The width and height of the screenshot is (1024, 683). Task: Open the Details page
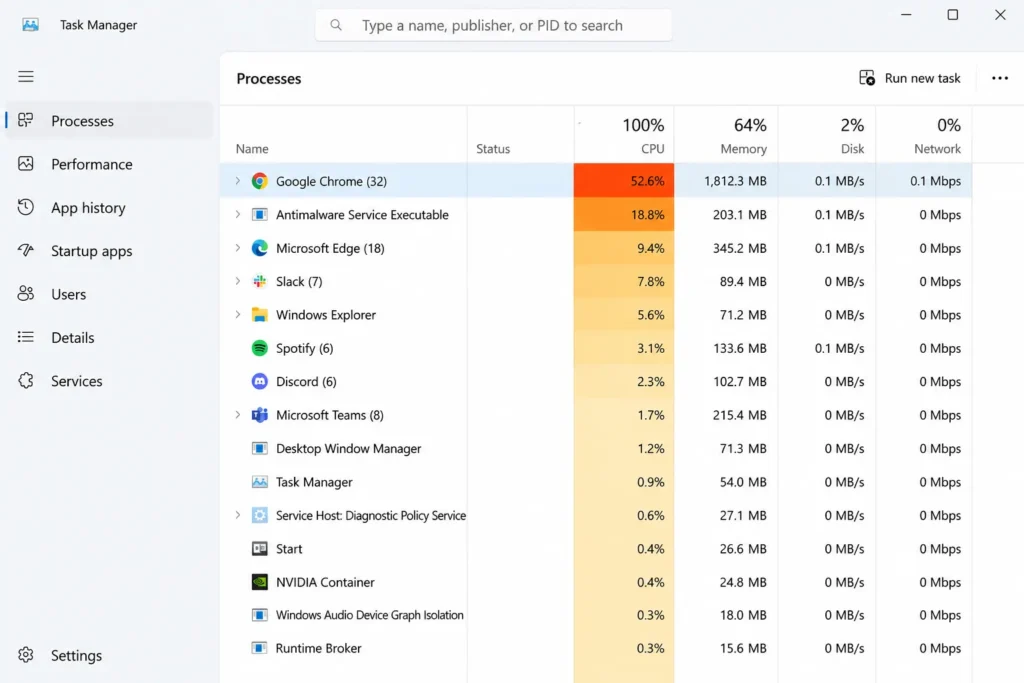click(109, 338)
